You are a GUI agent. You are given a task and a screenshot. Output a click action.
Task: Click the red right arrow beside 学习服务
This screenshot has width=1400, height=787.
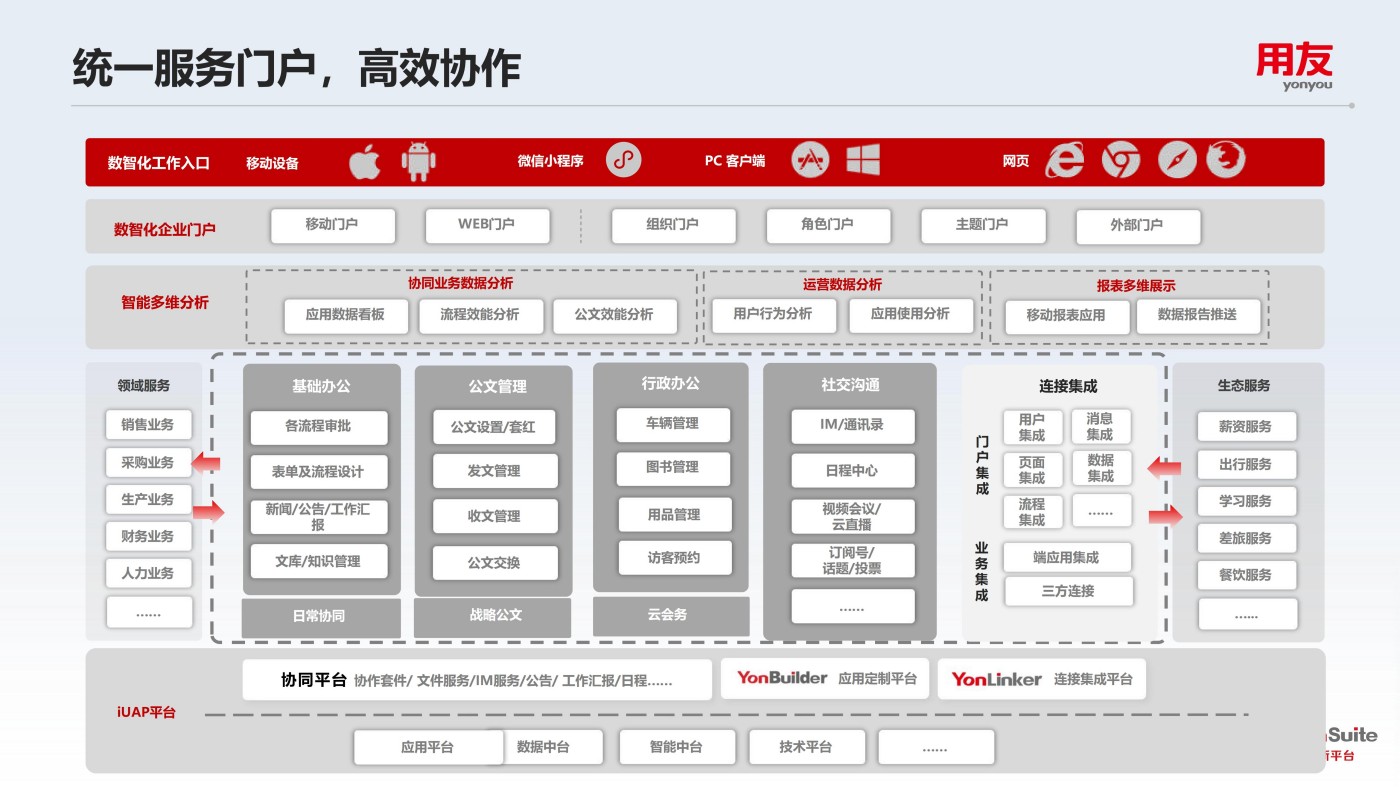tap(1165, 516)
